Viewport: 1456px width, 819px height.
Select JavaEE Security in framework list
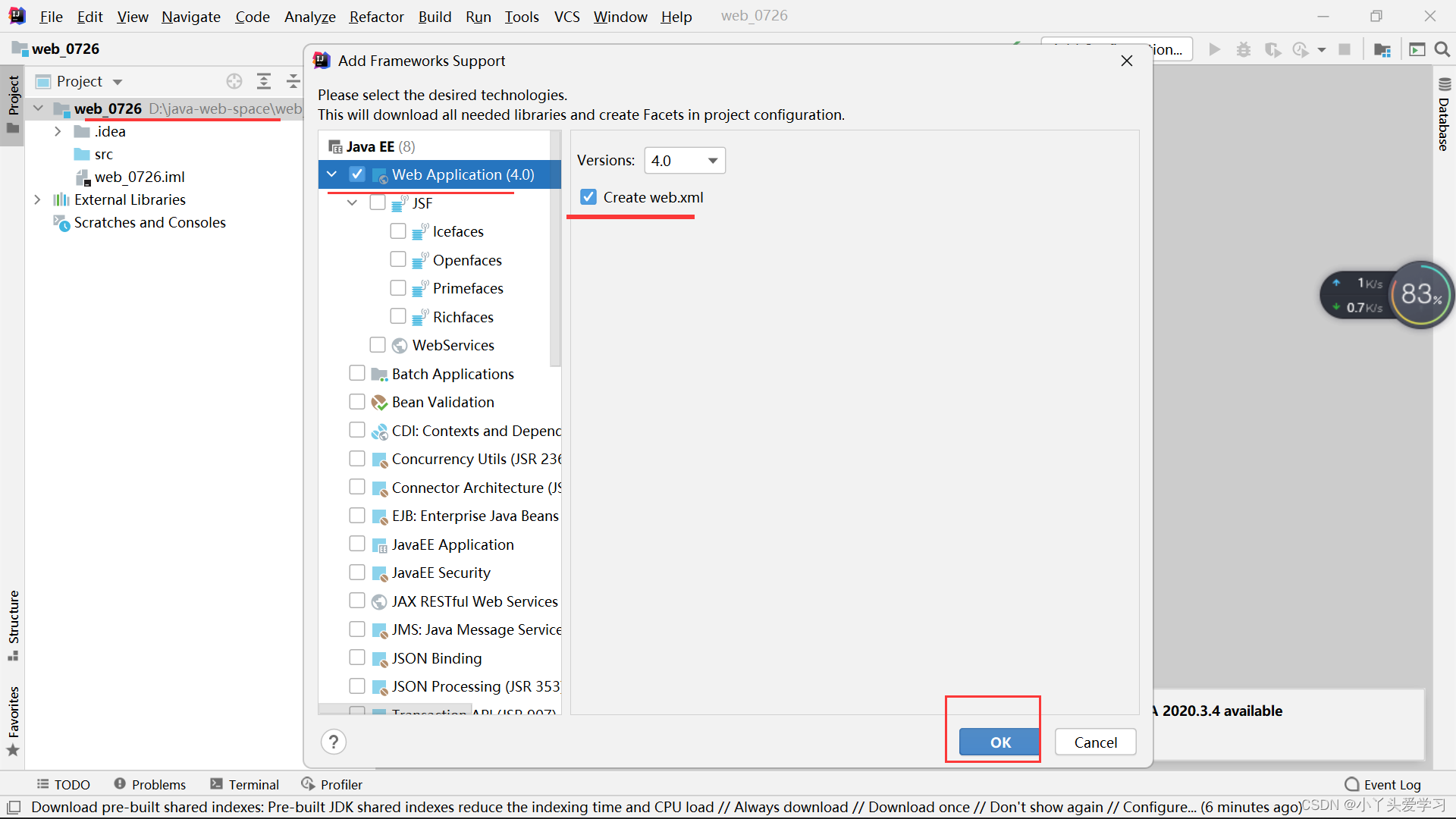point(441,573)
